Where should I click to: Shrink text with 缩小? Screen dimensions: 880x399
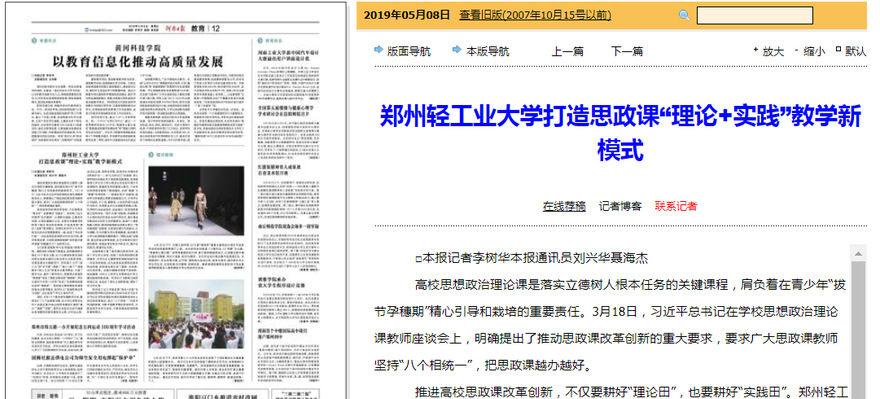pyautogui.click(x=814, y=52)
